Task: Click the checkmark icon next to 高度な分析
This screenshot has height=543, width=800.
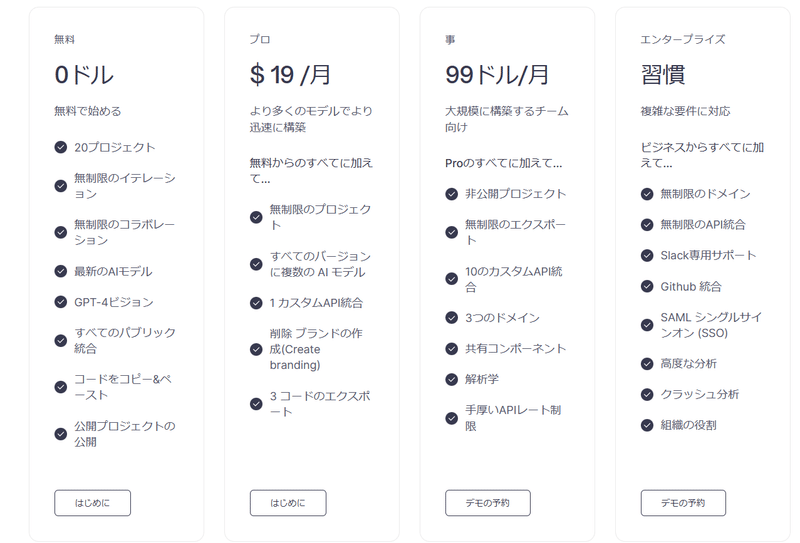Action: pos(647,364)
